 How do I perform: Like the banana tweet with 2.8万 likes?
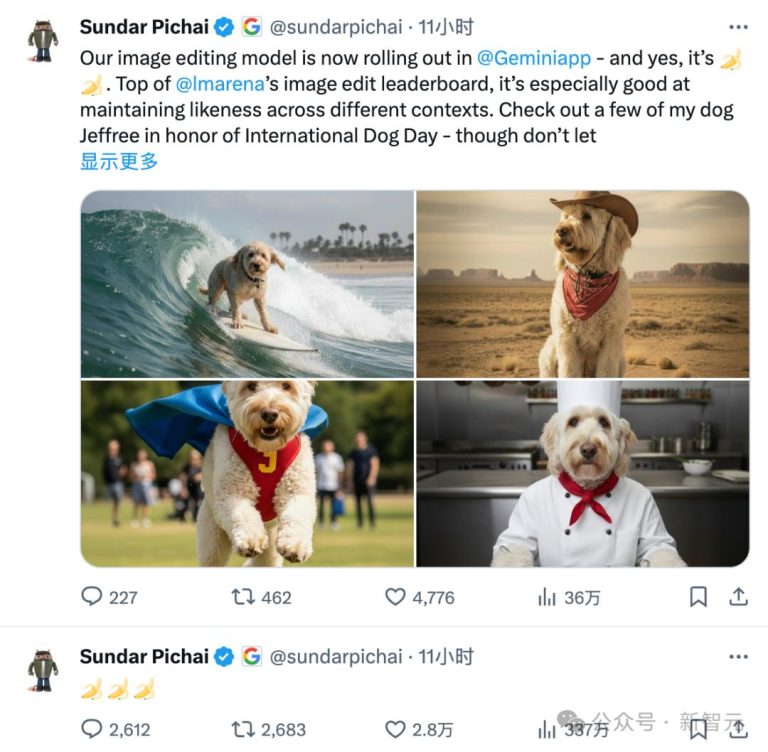coord(396,729)
